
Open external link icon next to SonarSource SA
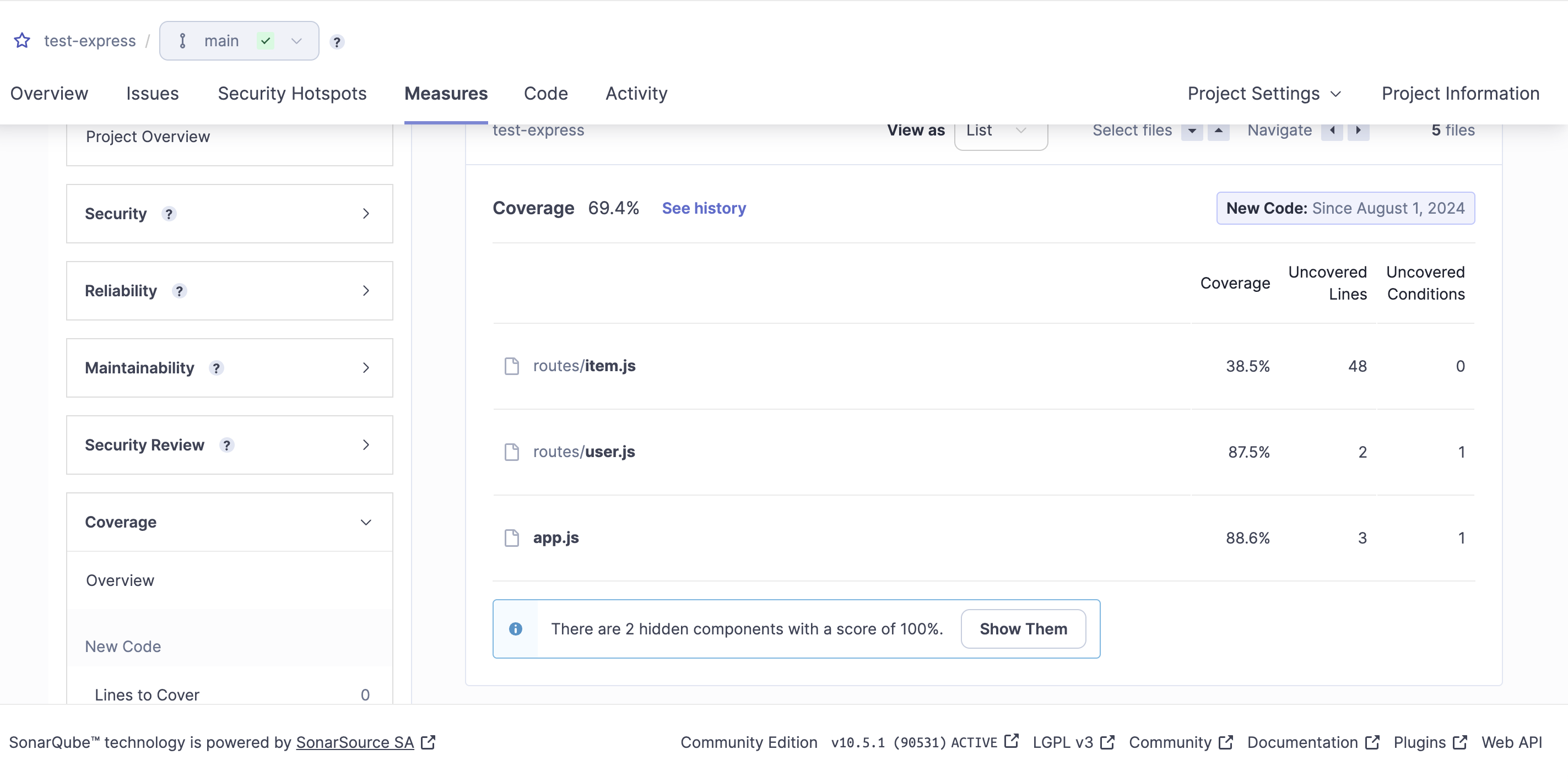tap(428, 742)
